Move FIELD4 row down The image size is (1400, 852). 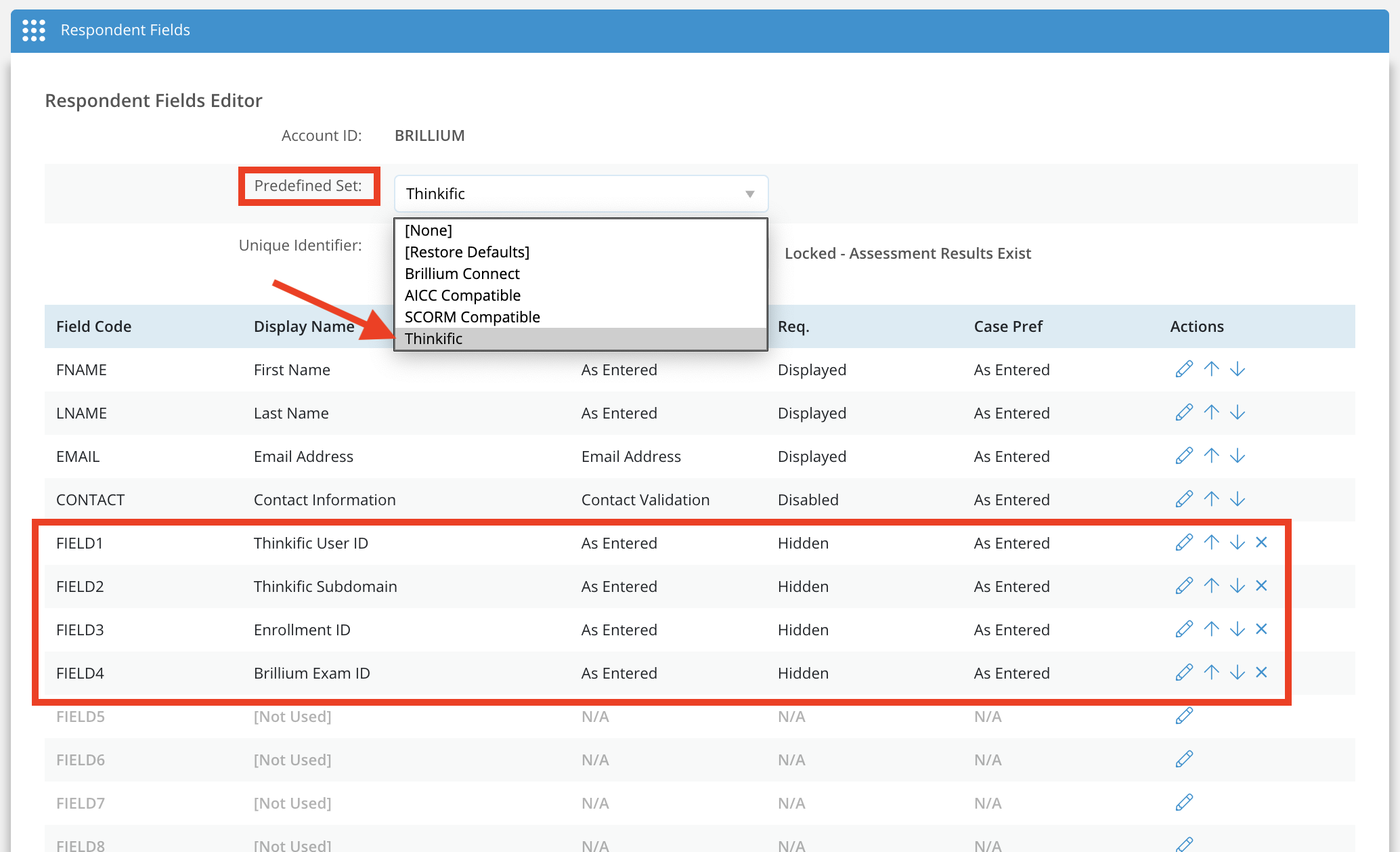1238,673
